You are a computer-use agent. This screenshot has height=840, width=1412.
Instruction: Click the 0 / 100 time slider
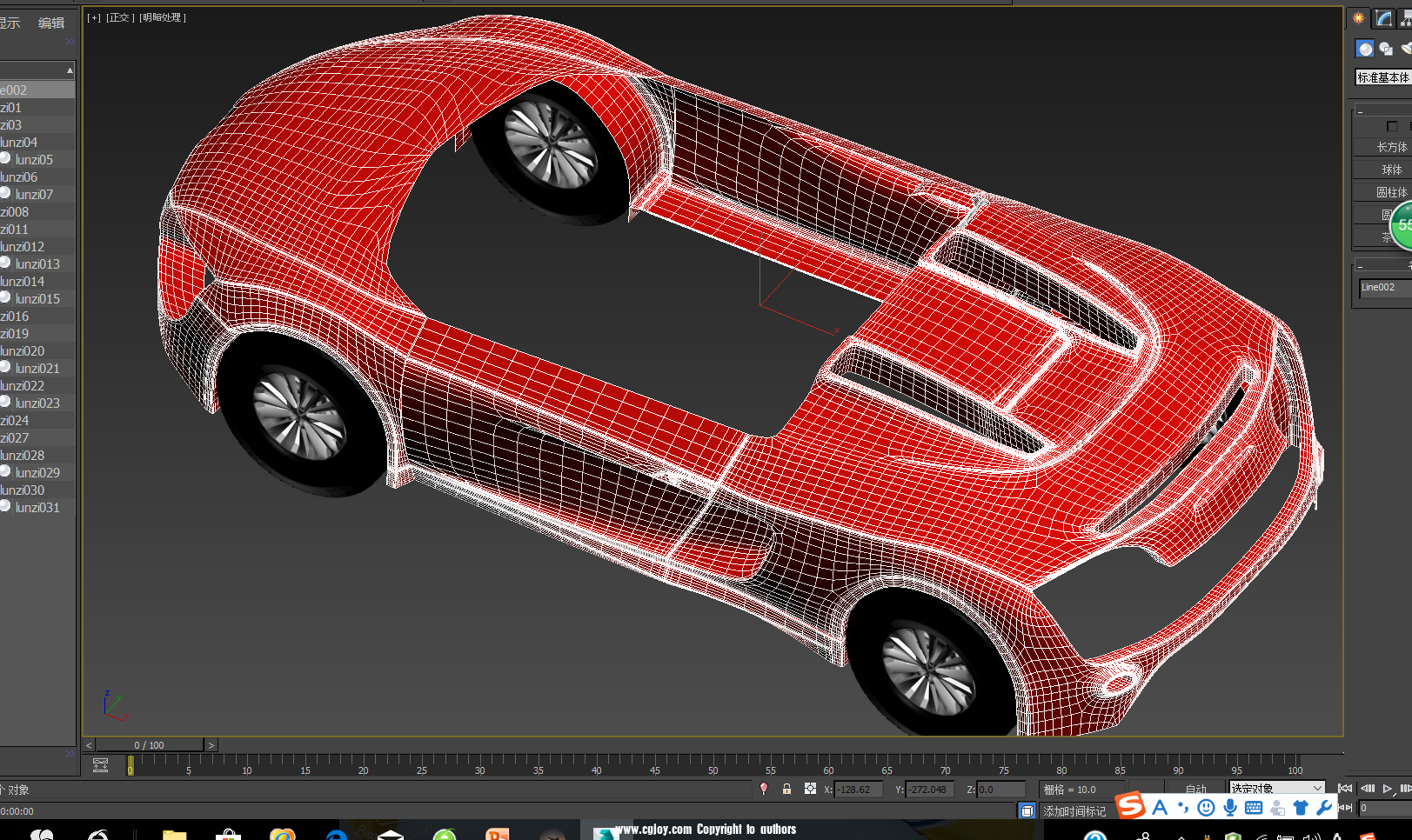(150, 745)
